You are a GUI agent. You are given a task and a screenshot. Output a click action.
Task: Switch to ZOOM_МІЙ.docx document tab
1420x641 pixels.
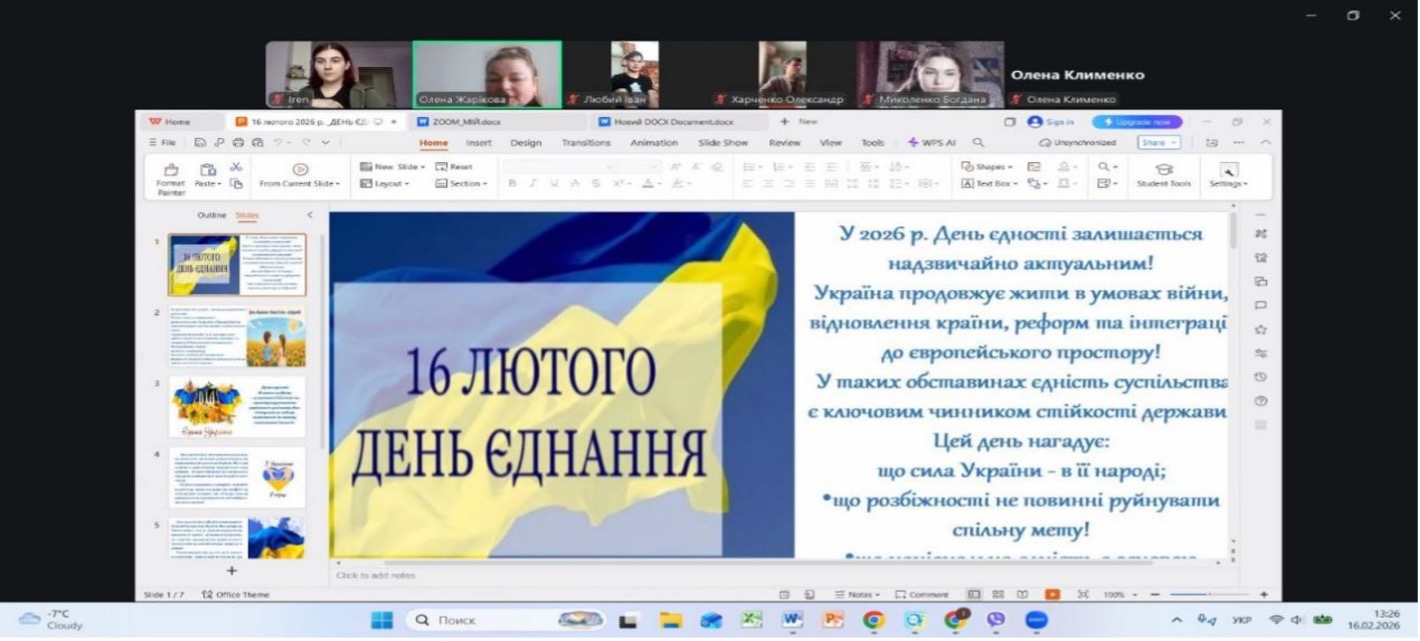tap(465, 122)
